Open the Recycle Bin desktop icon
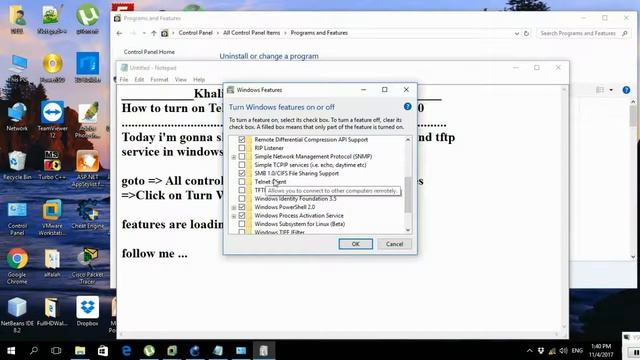This screenshot has height=360, width=640. 17,166
